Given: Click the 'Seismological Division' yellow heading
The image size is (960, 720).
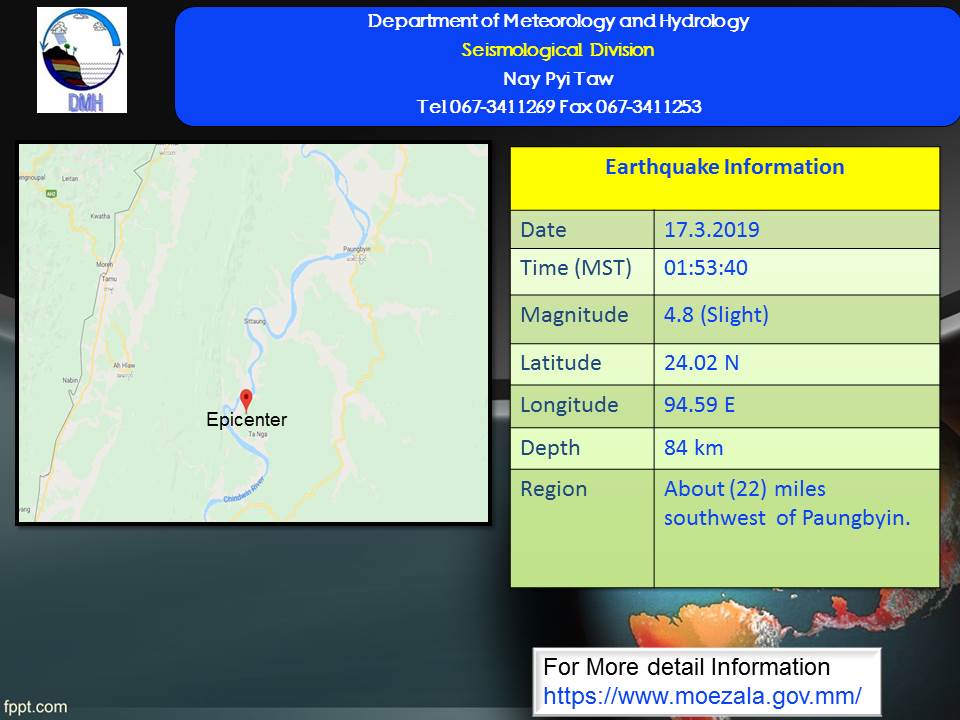Looking at the screenshot, I should pos(558,50).
